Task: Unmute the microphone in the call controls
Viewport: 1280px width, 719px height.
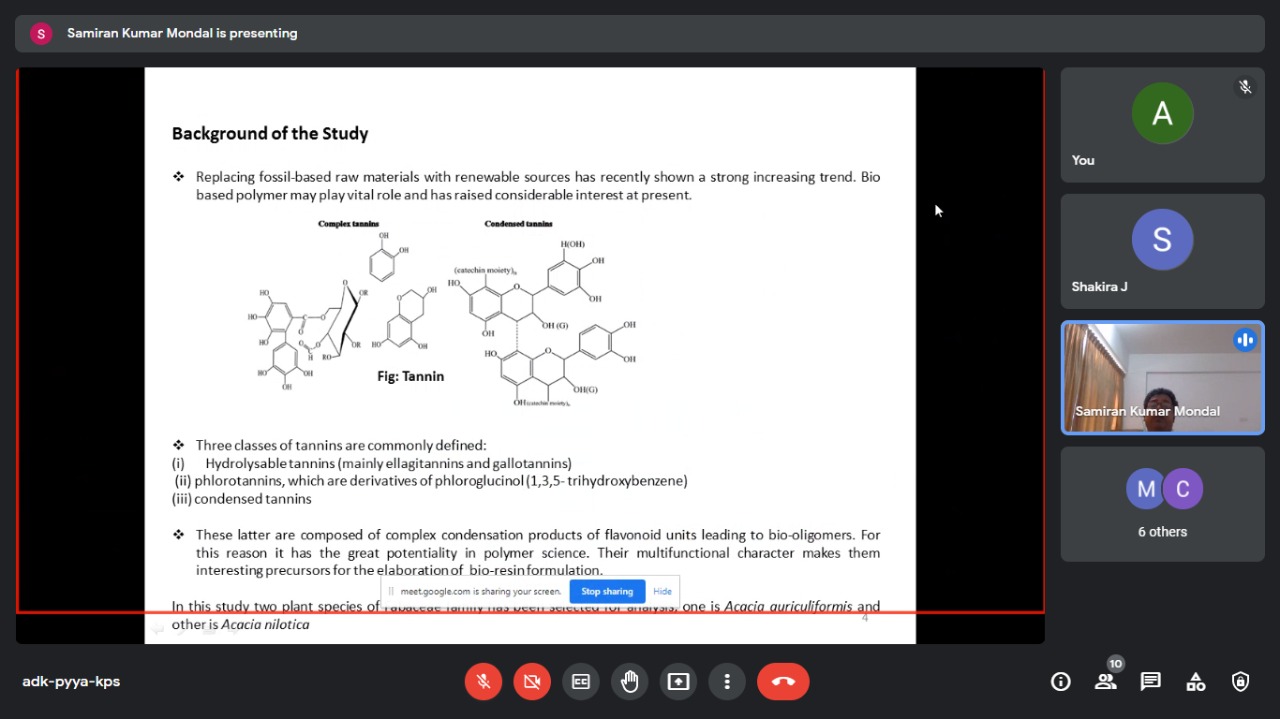Action: tap(483, 681)
